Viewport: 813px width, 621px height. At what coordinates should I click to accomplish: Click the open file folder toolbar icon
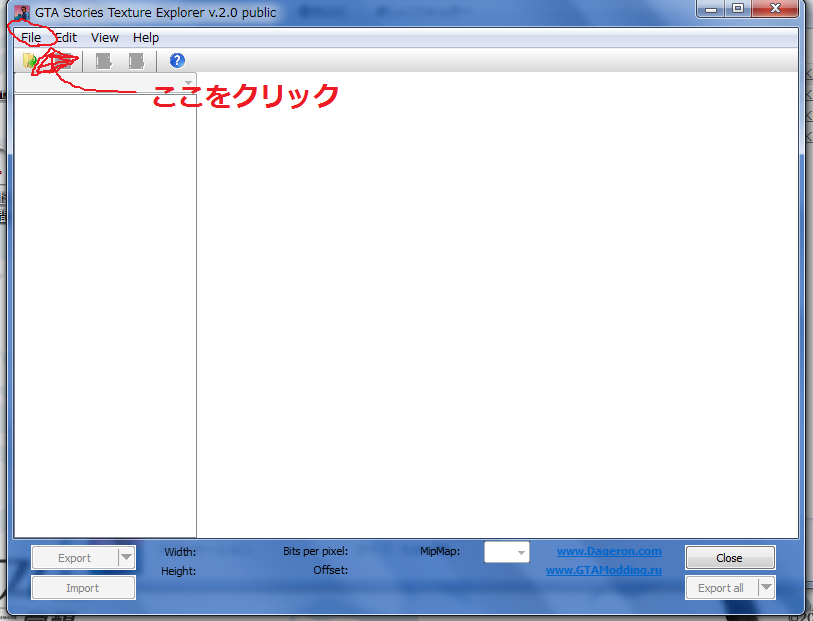coord(31,61)
